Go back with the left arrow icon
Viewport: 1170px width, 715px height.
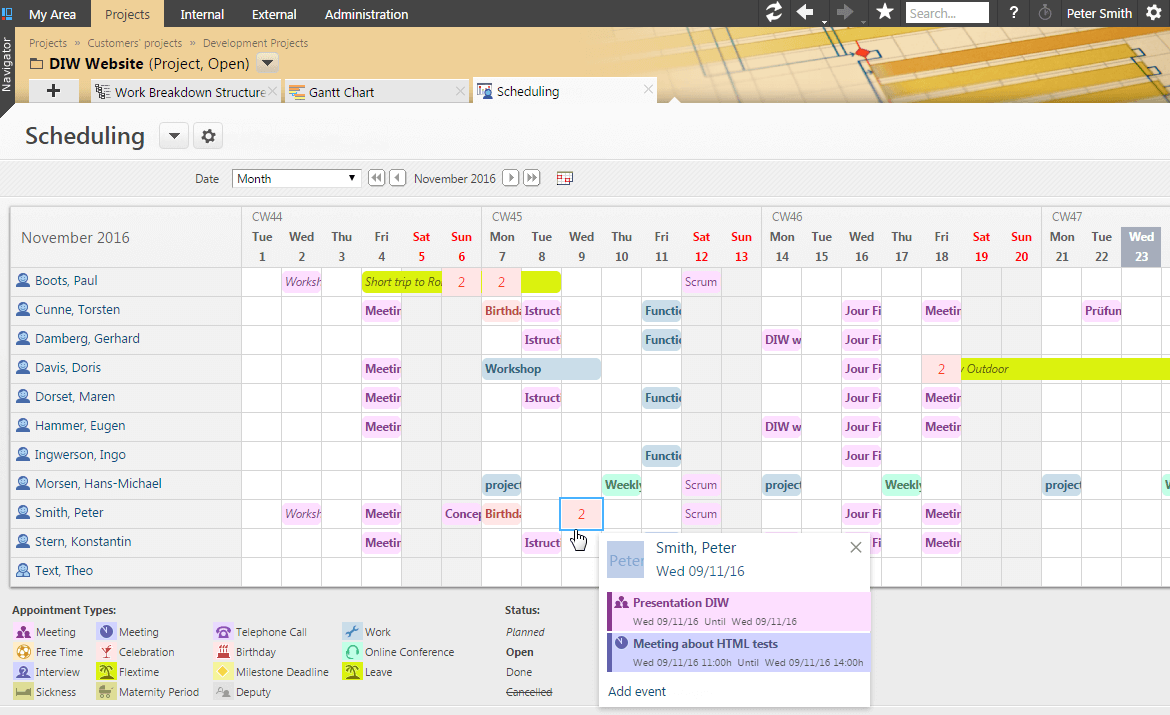805,12
